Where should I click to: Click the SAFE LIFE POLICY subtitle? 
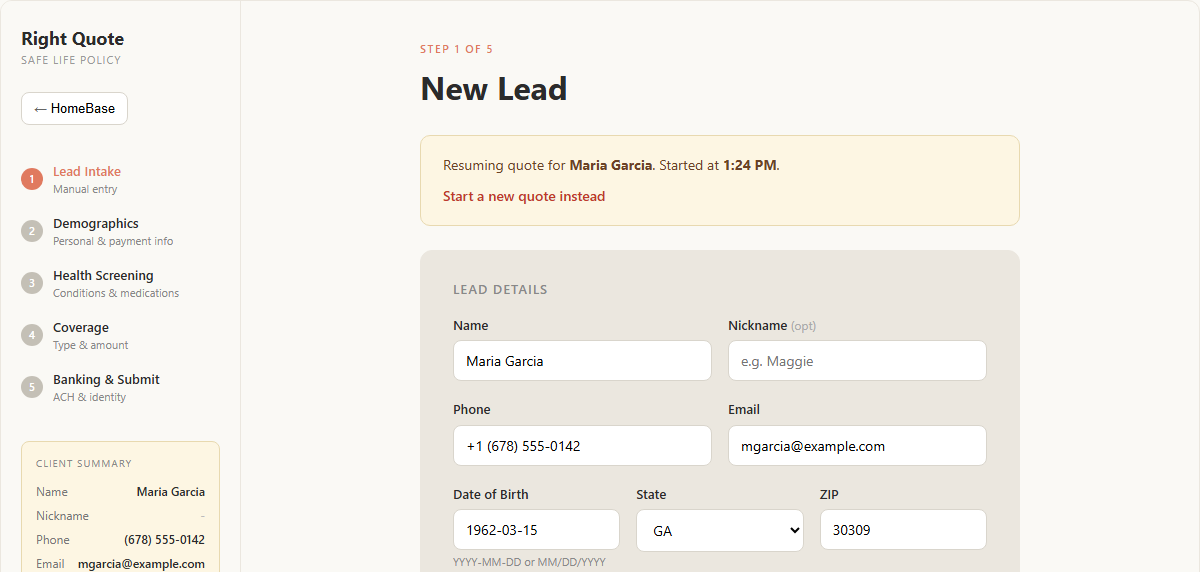coord(71,60)
